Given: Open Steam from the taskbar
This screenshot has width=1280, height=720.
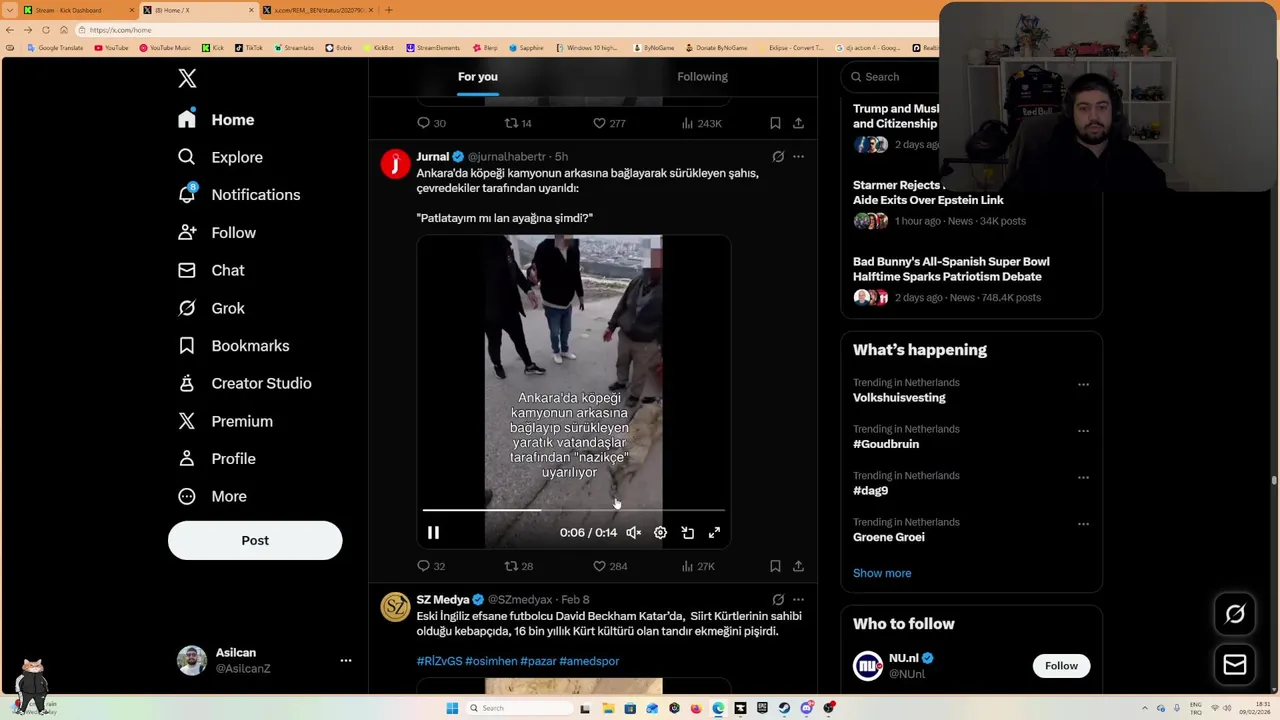Looking at the screenshot, I should pos(784,708).
